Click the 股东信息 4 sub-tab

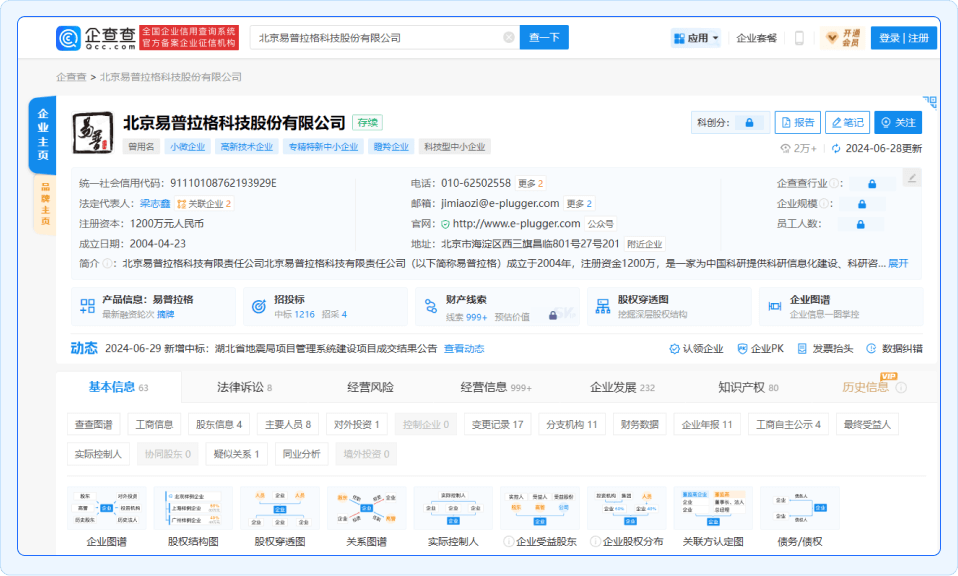219,424
